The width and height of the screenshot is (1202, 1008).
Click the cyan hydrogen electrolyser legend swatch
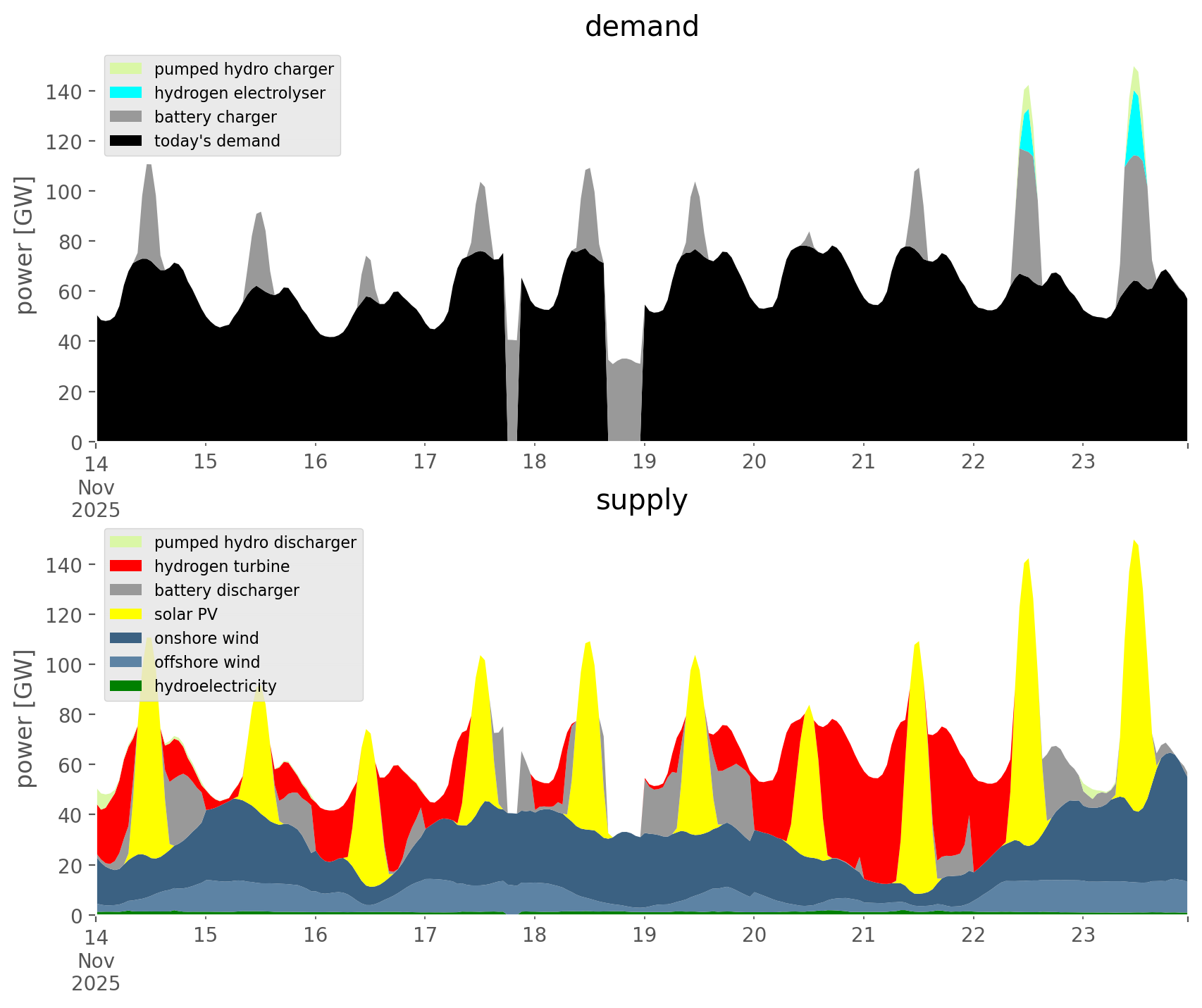[126, 93]
